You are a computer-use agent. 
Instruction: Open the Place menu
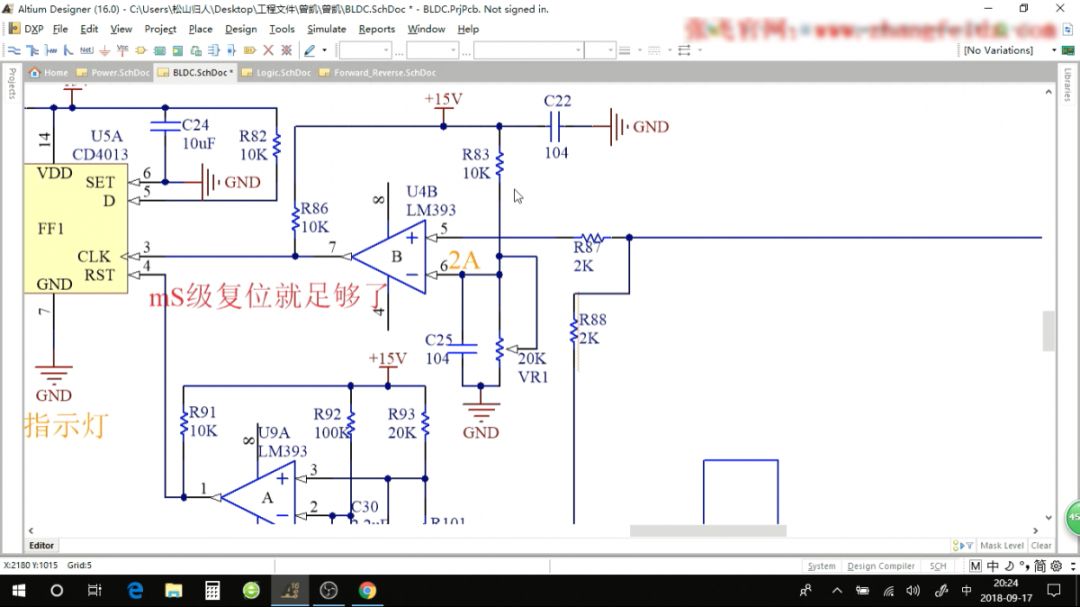click(200, 29)
